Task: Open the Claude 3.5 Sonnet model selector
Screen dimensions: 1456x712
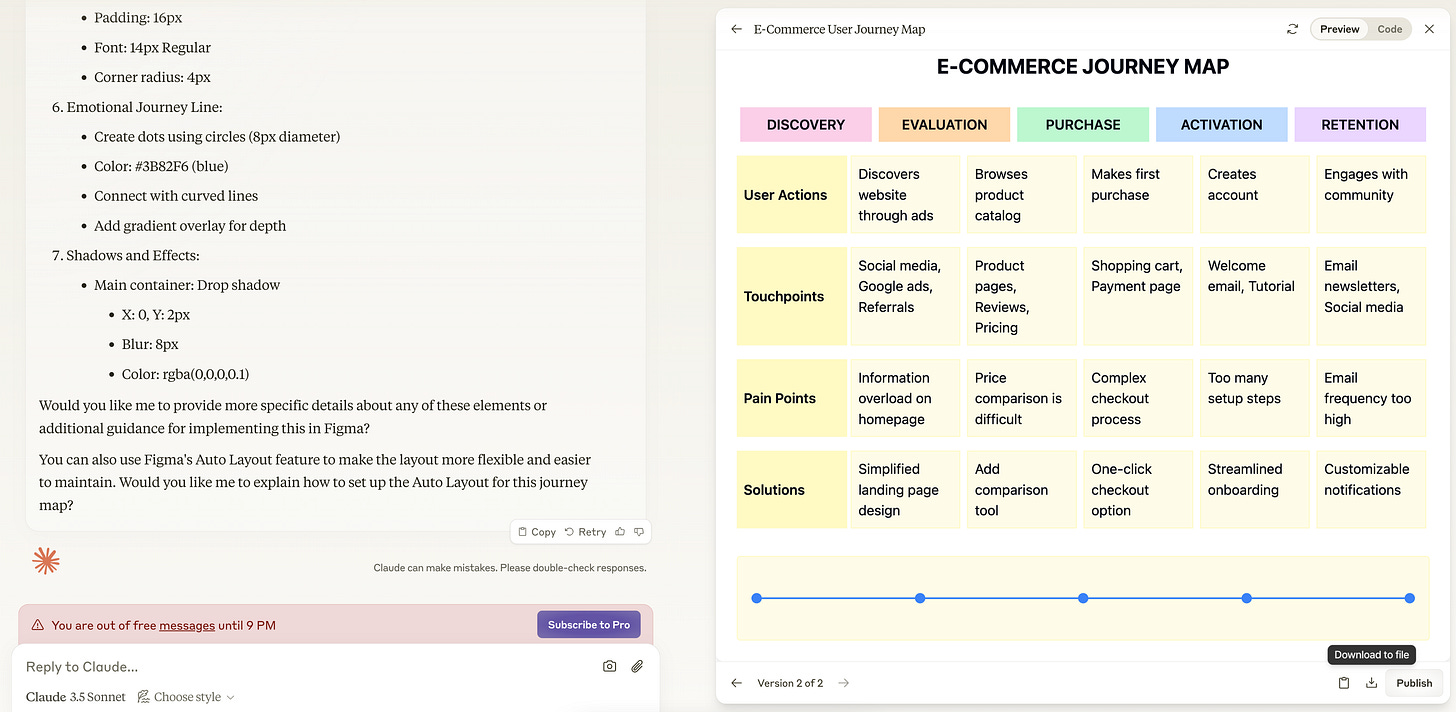Action: point(76,697)
